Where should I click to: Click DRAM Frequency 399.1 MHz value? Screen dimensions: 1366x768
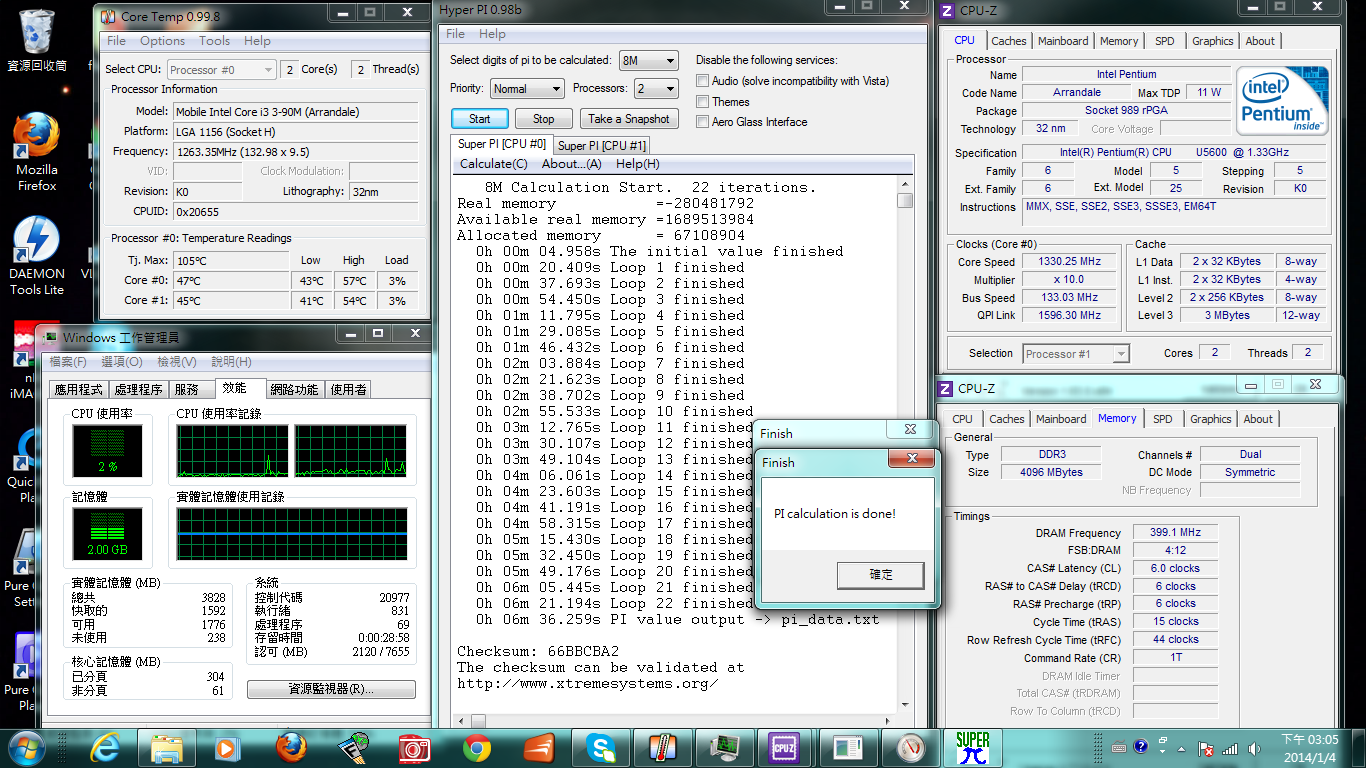pyautogui.click(x=1175, y=533)
